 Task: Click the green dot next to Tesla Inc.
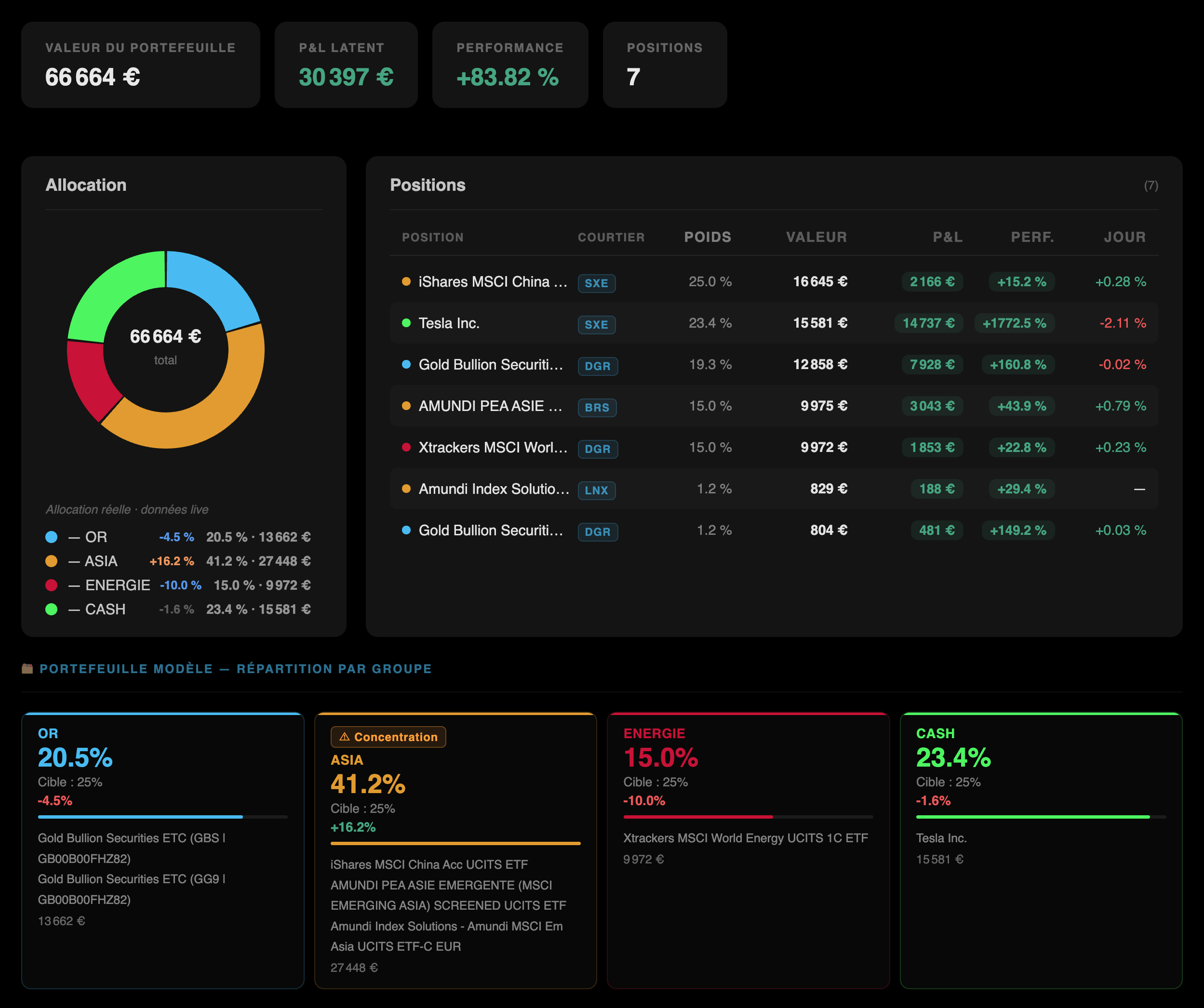406,323
